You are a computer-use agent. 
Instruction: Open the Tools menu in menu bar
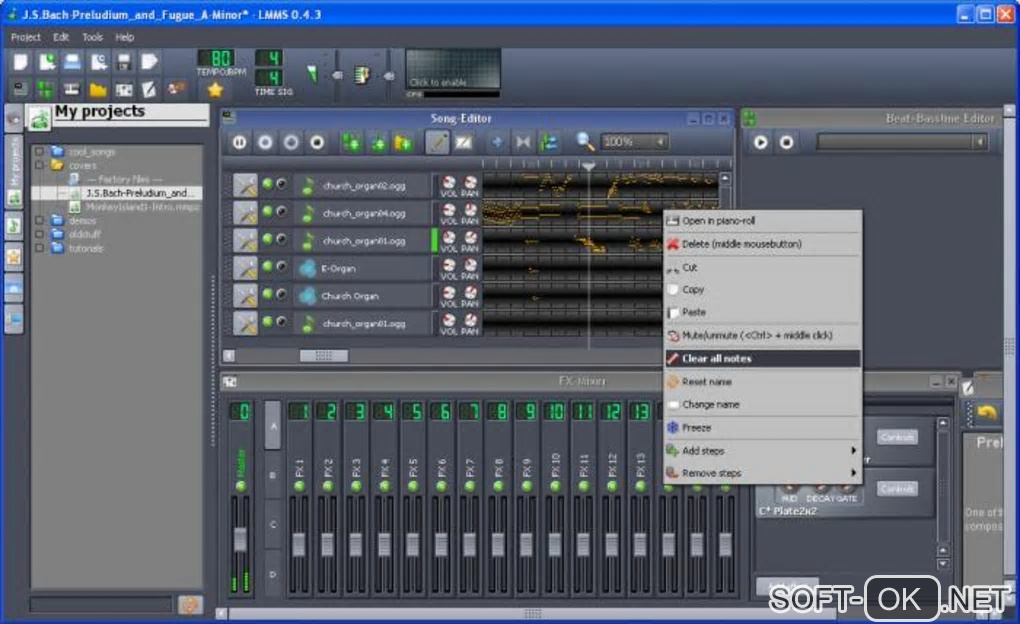point(92,37)
